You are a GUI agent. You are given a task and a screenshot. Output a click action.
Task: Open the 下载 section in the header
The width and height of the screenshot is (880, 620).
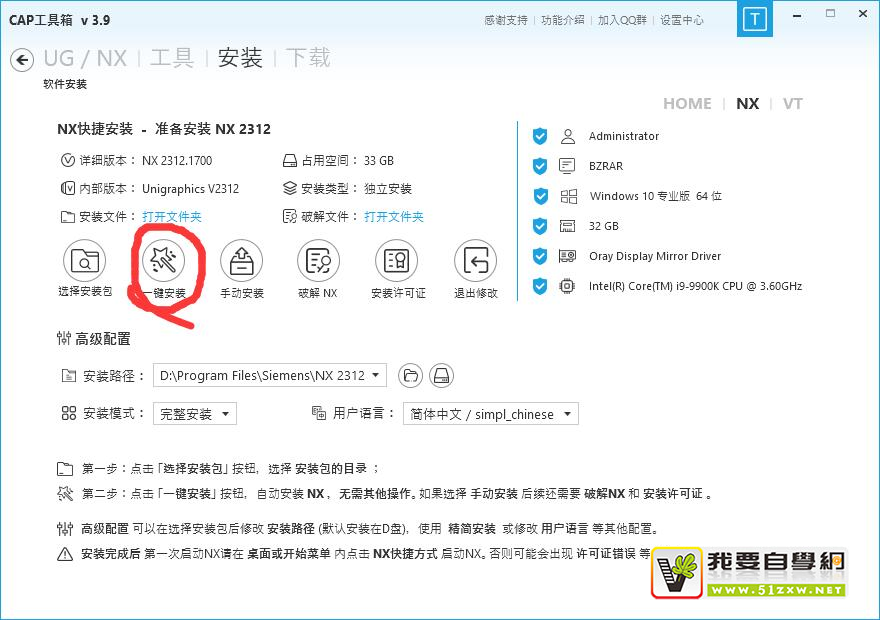pos(307,58)
